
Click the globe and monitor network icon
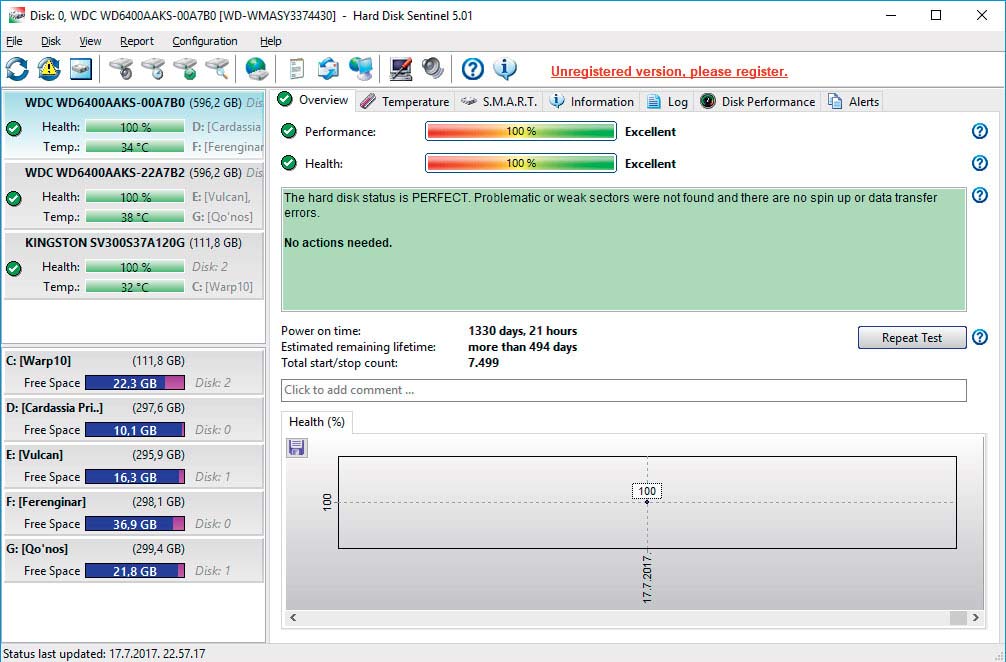pyautogui.click(x=361, y=69)
